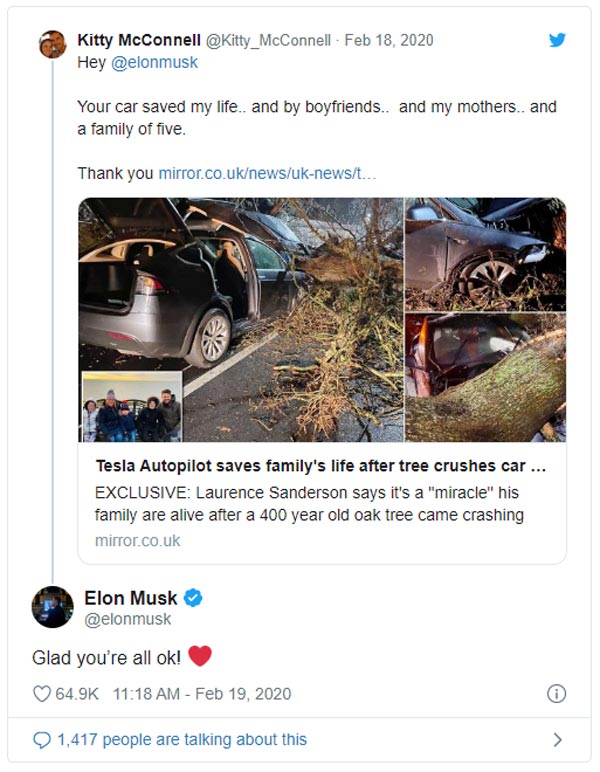
Task: Open the Feb 18, 2020 date link
Action: (390, 42)
